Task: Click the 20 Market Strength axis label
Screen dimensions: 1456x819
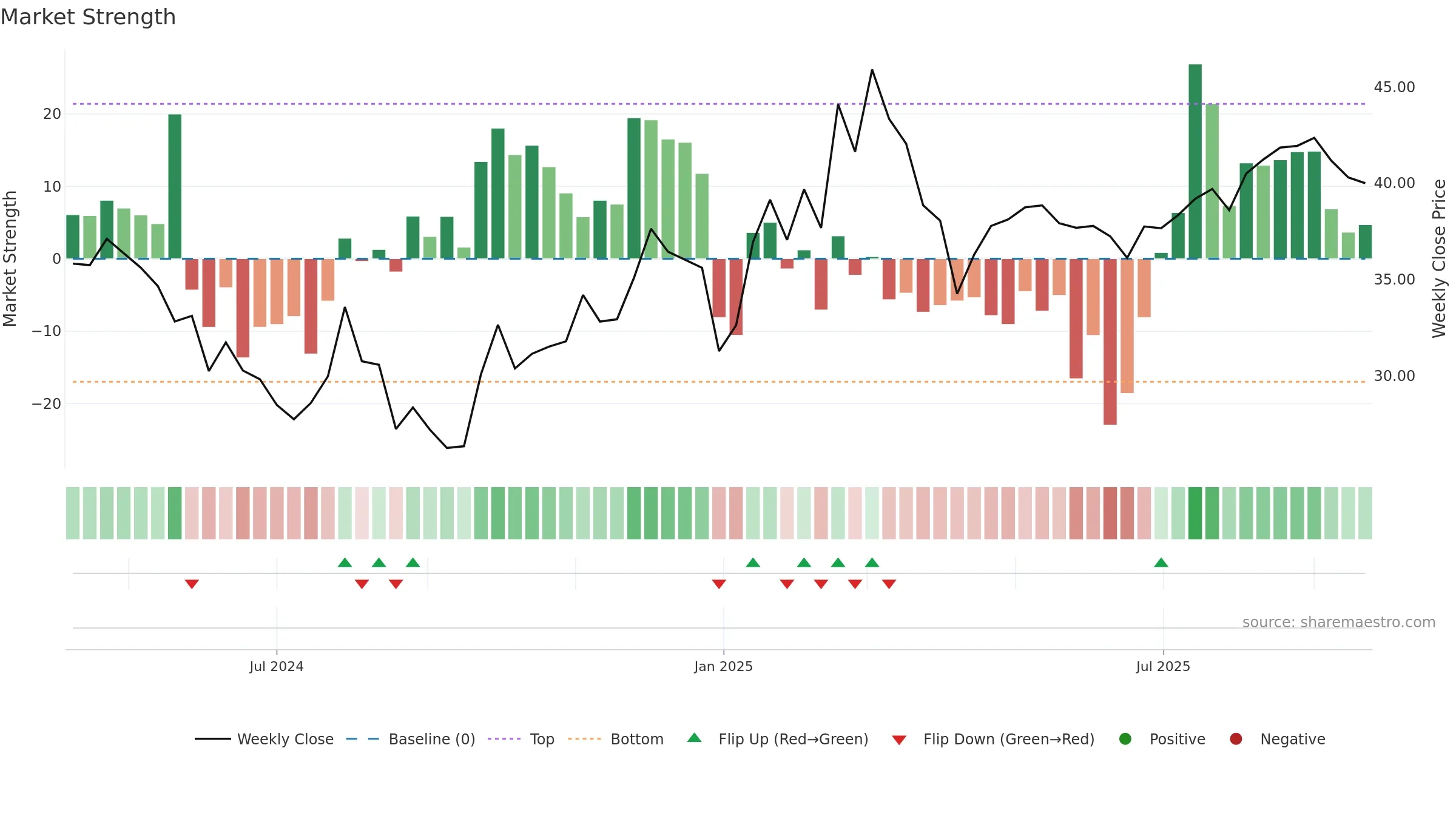Action: (52, 114)
